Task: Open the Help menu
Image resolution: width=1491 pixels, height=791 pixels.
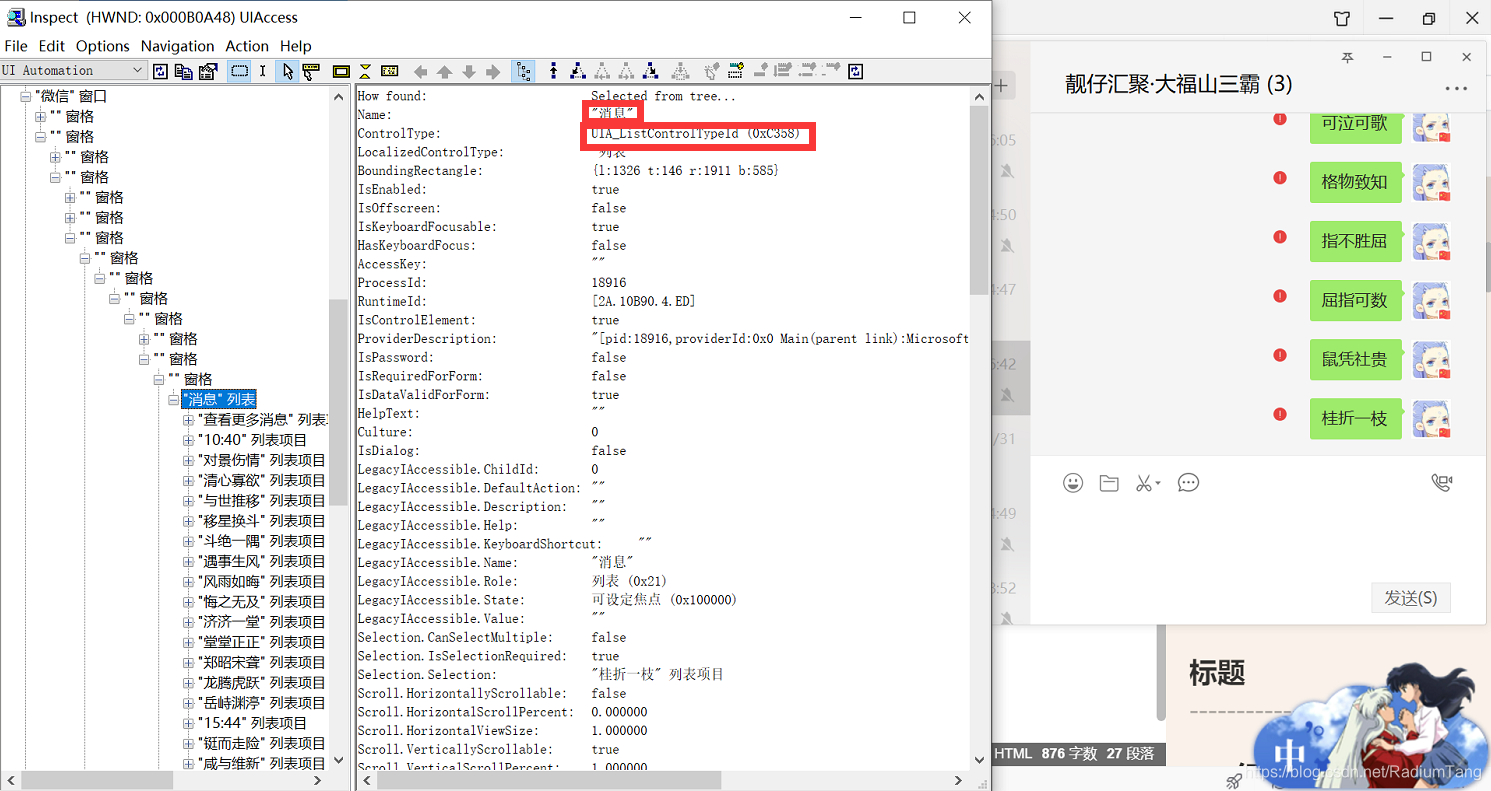Action: [x=296, y=46]
